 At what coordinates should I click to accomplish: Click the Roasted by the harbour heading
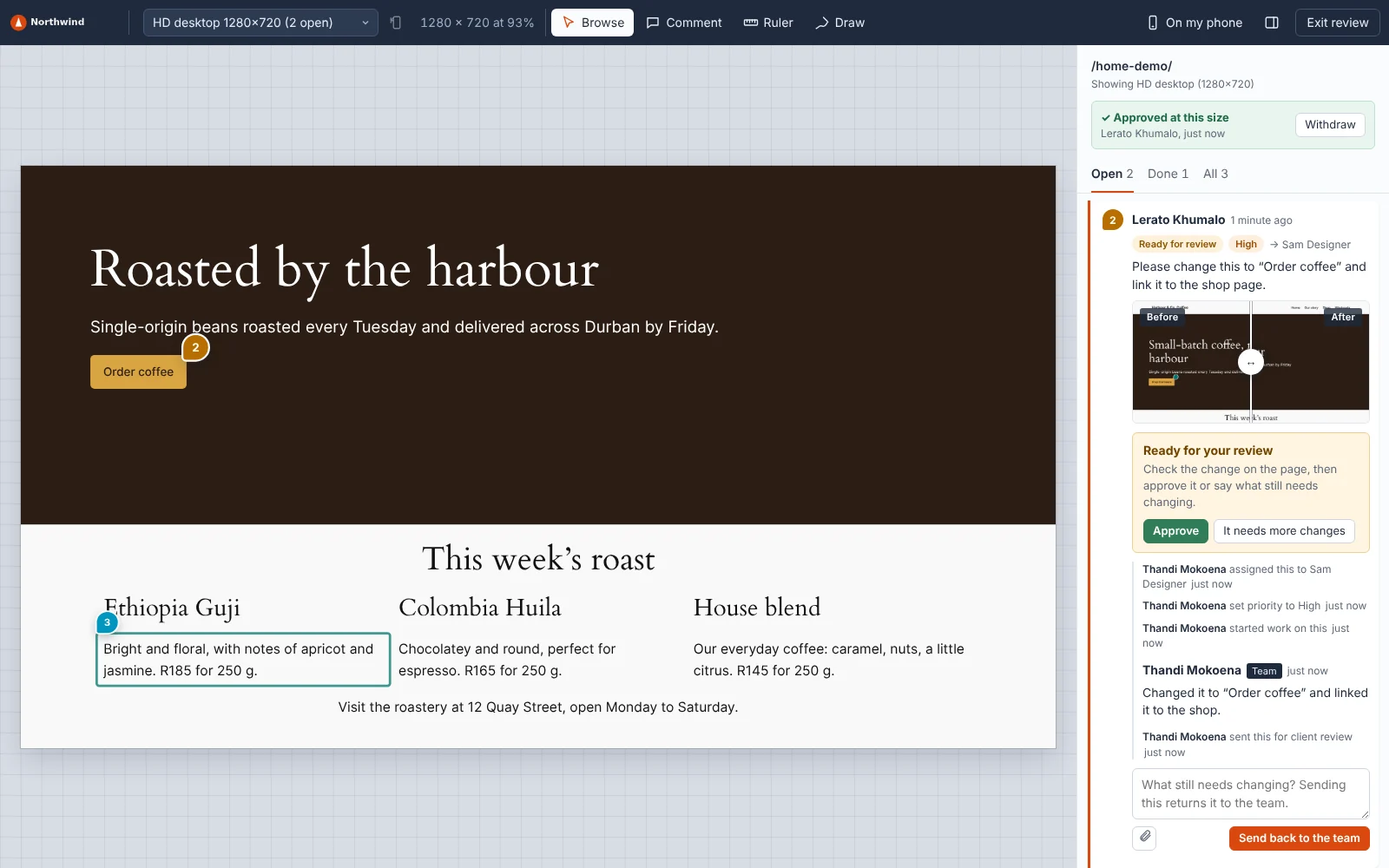(345, 268)
